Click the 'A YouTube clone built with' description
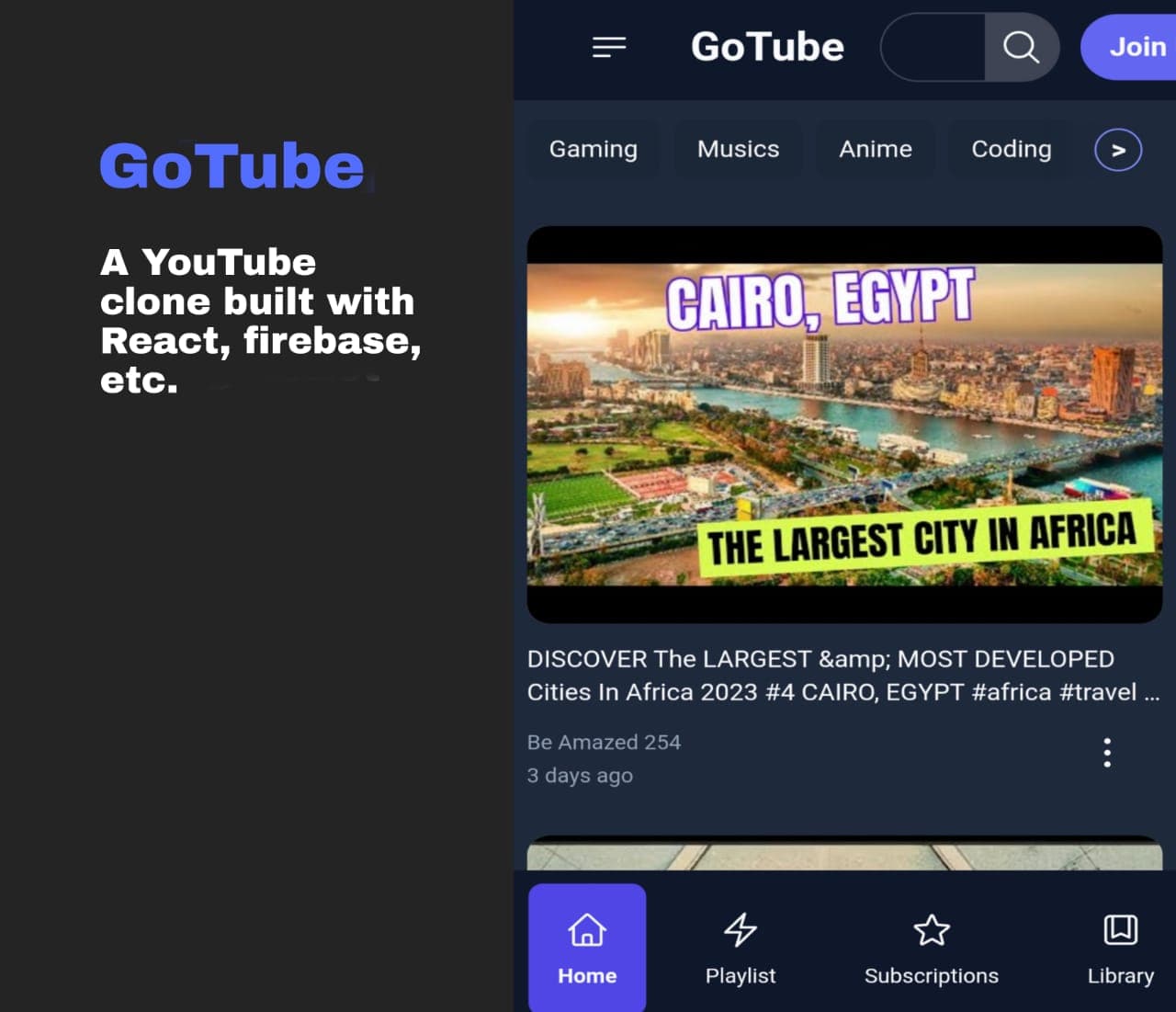The width and height of the screenshot is (1176, 1012). [261, 321]
